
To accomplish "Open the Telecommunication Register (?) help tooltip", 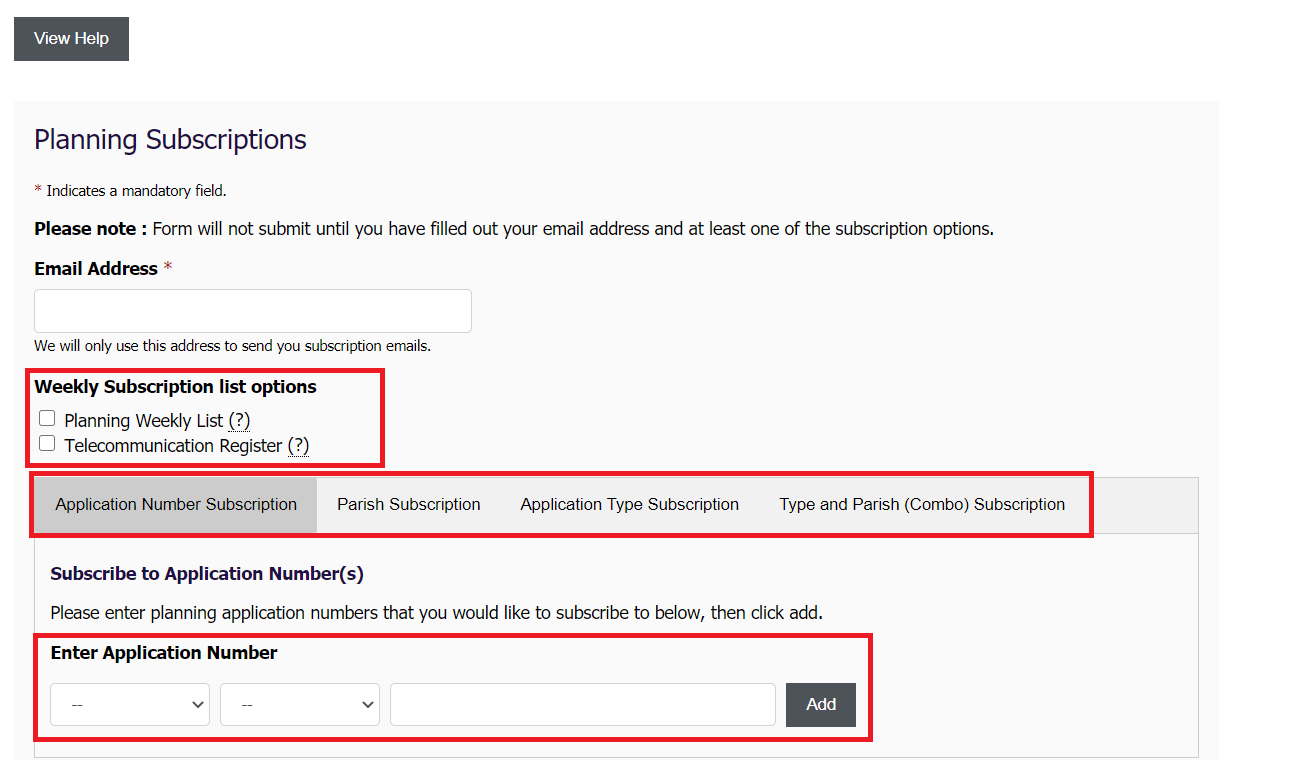I will tap(298, 446).
